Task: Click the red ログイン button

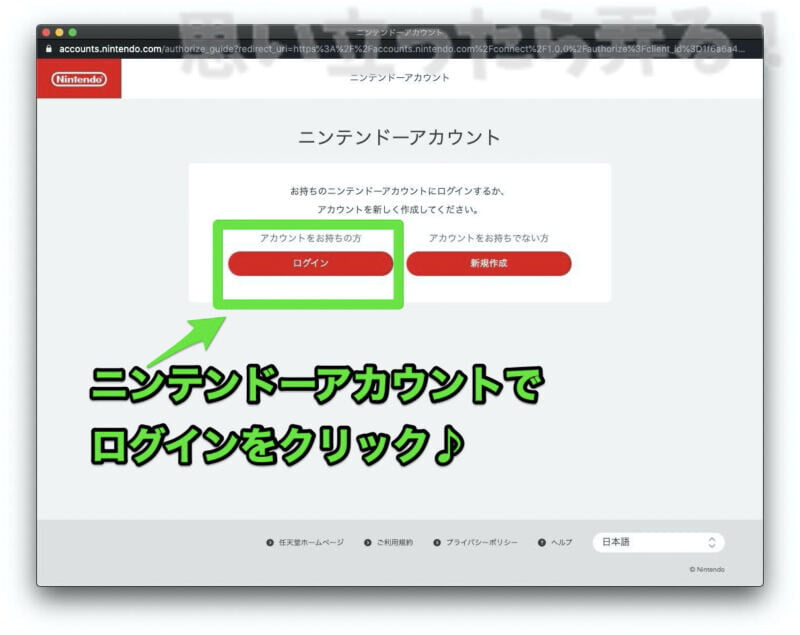Action: pyautogui.click(x=310, y=263)
